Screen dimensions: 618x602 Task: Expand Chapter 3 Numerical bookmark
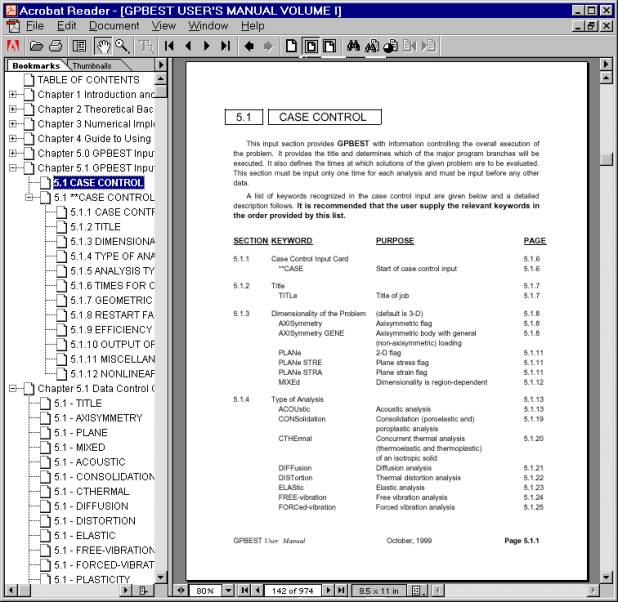coord(13,124)
